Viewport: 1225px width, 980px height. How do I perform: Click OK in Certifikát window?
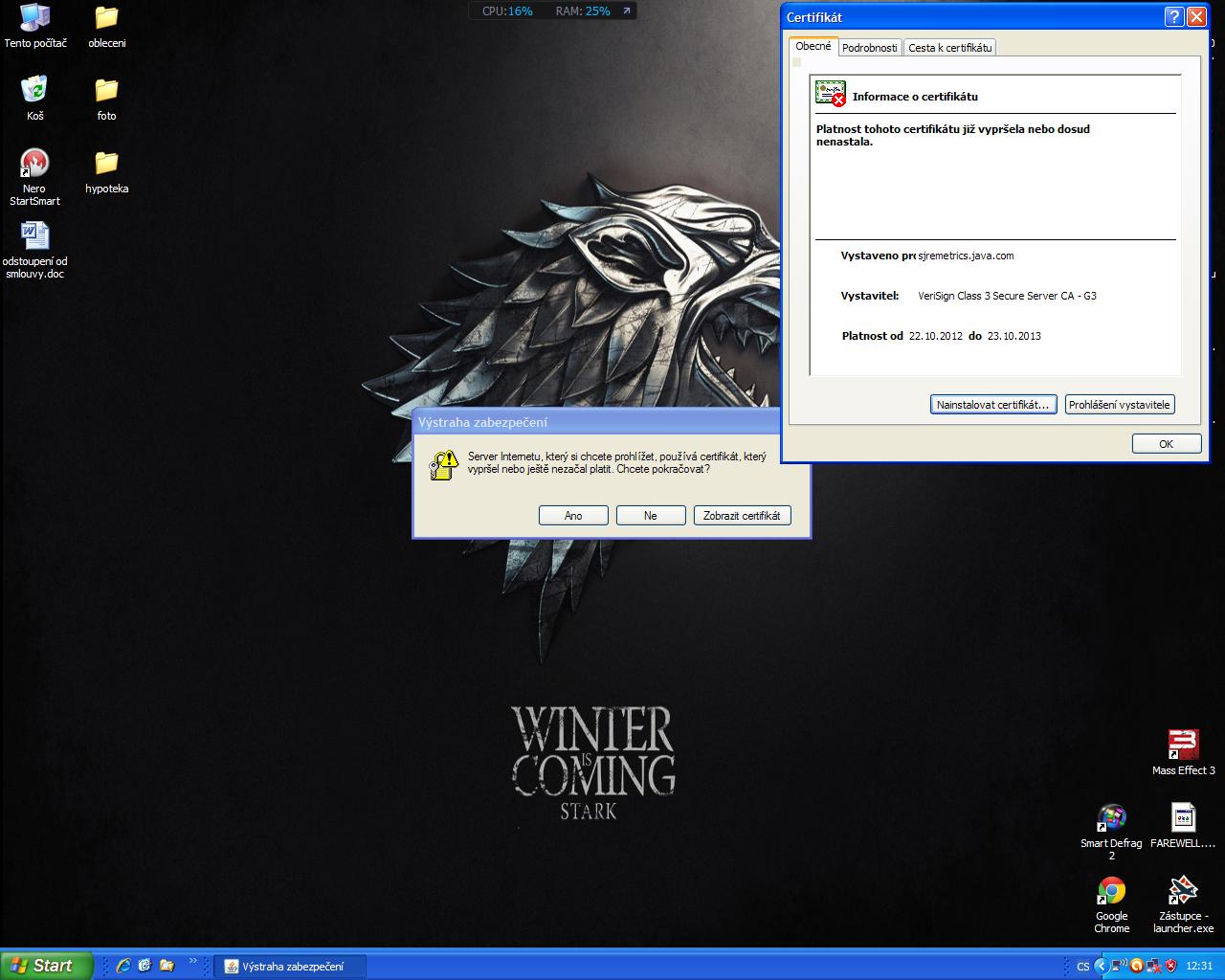tap(1167, 444)
